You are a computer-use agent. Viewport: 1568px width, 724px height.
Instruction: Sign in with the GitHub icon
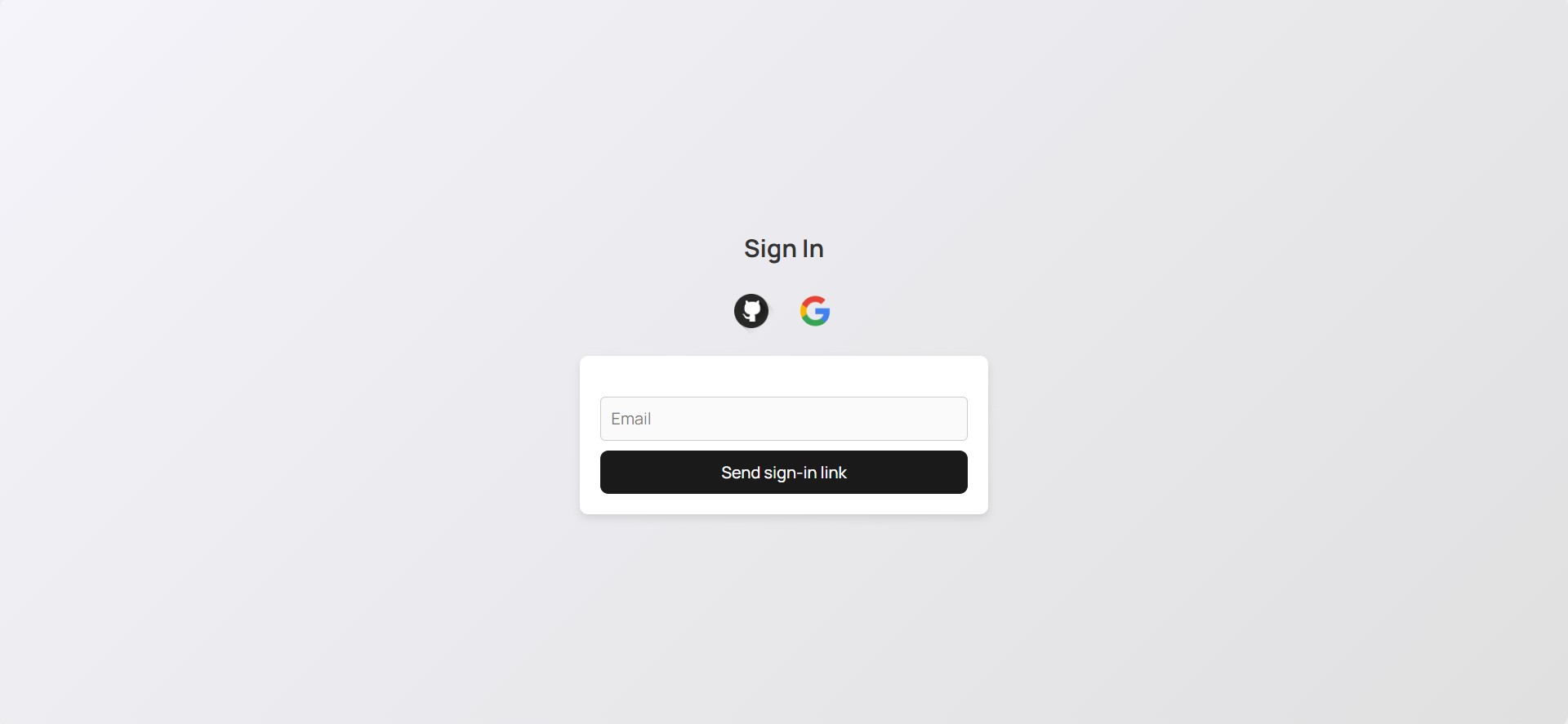tap(751, 311)
